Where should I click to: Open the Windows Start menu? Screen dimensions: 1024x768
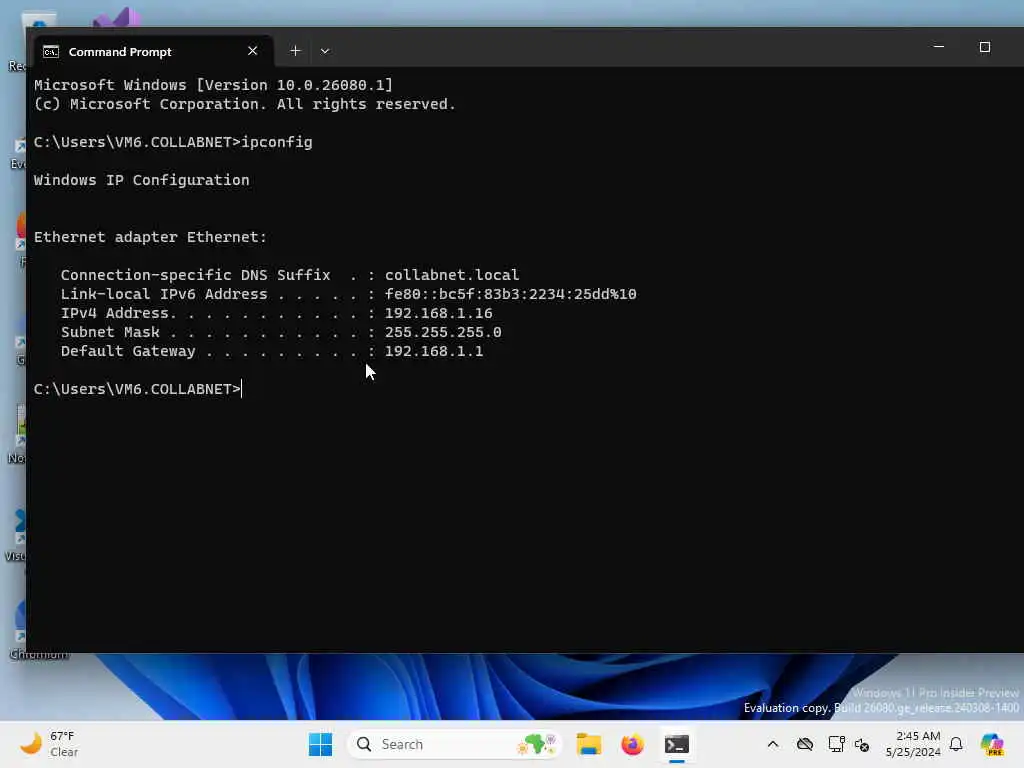[320, 744]
